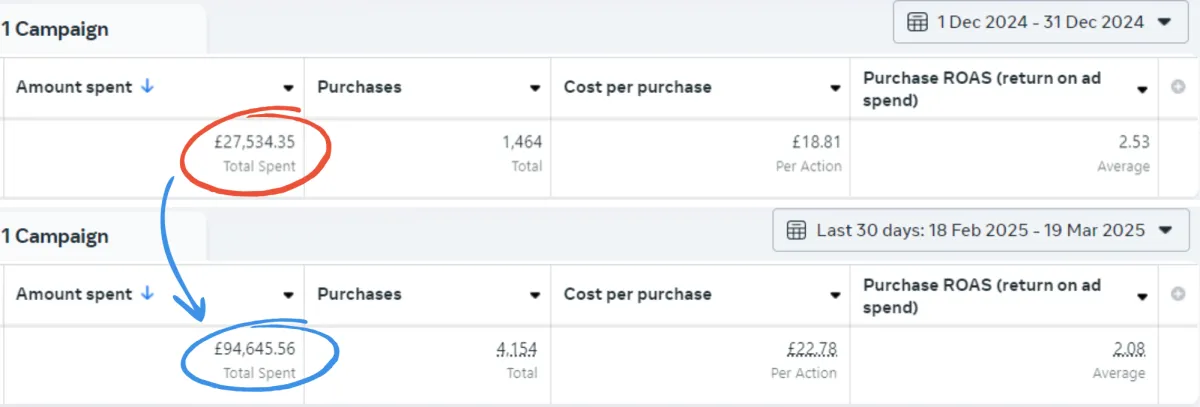Click calendar icon in December date range

(x=916, y=22)
